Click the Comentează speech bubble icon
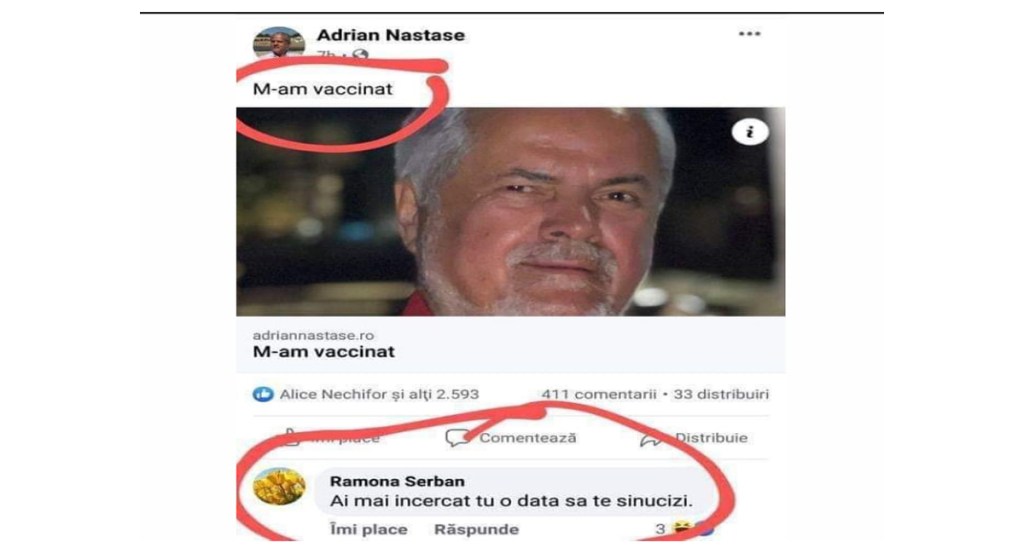The width and height of the screenshot is (1024, 554). click(456, 438)
